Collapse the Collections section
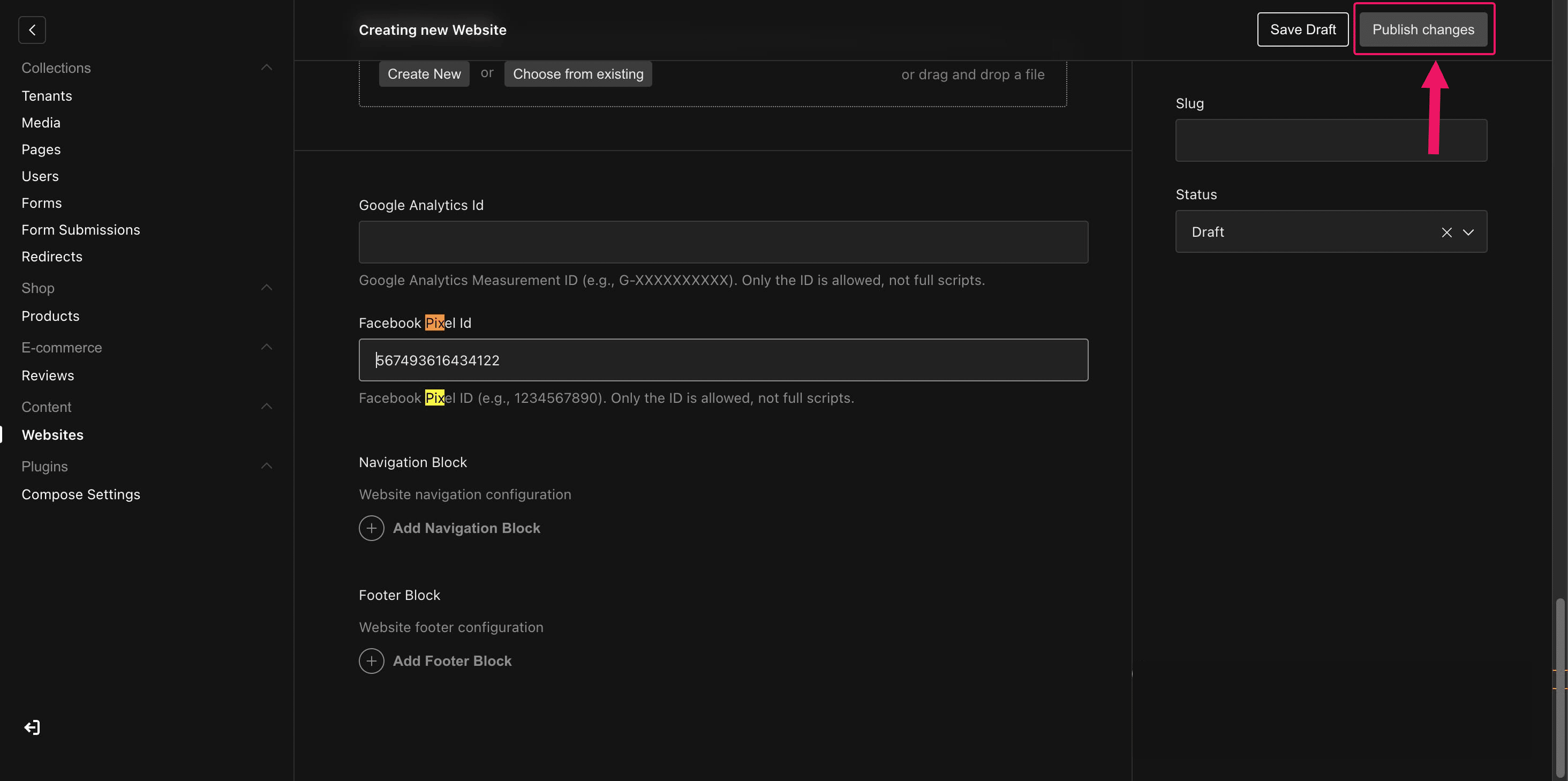This screenshot has width=1568, height=781. click(266, 67)
